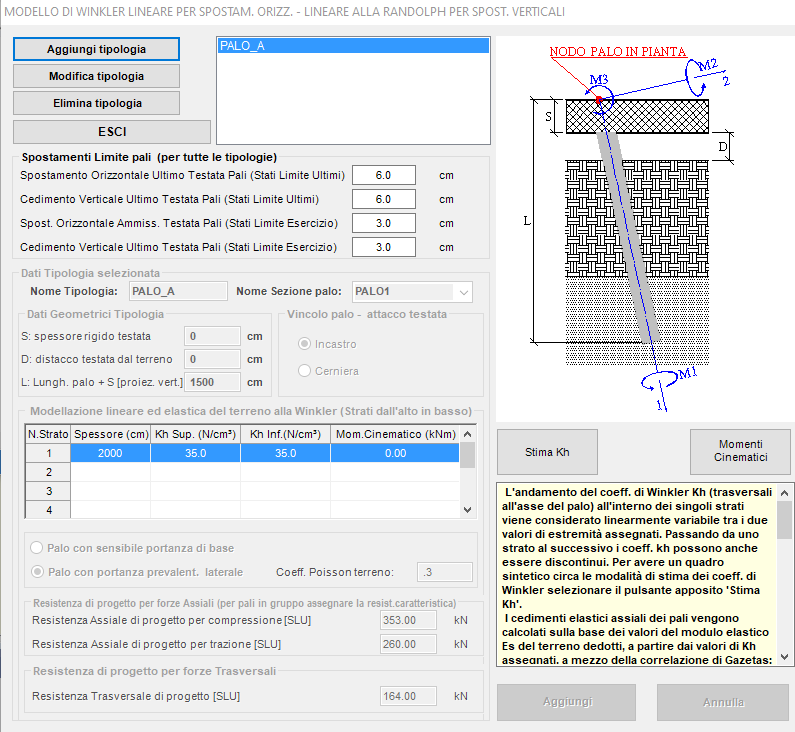Image resolution: width=795 pixels, height=732 pixels.
Task: Select the Cerniera radio button
Action: (304, 371)
